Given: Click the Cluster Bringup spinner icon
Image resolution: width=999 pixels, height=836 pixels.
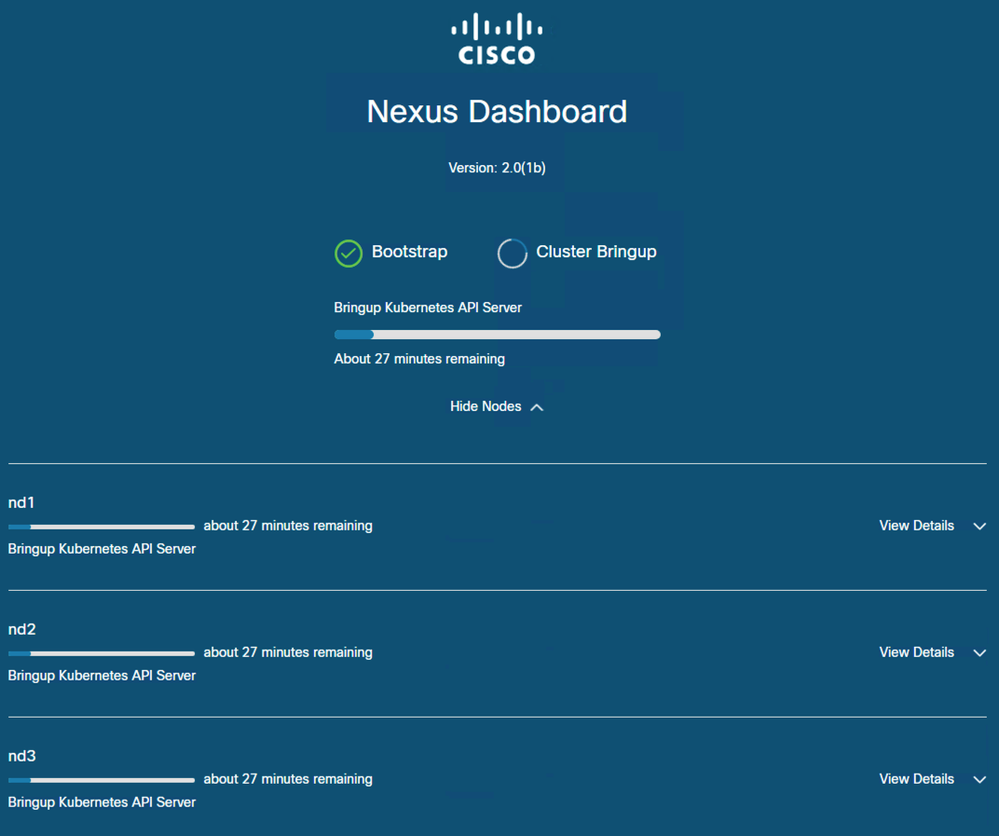Looking at the screenshot, I should coord(512,253).
